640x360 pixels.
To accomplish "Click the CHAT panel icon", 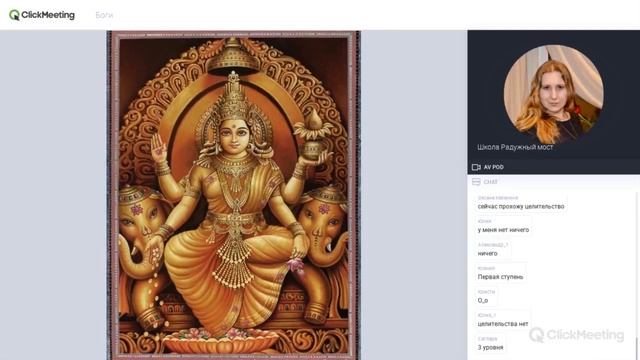I will (x=476, y=182).
